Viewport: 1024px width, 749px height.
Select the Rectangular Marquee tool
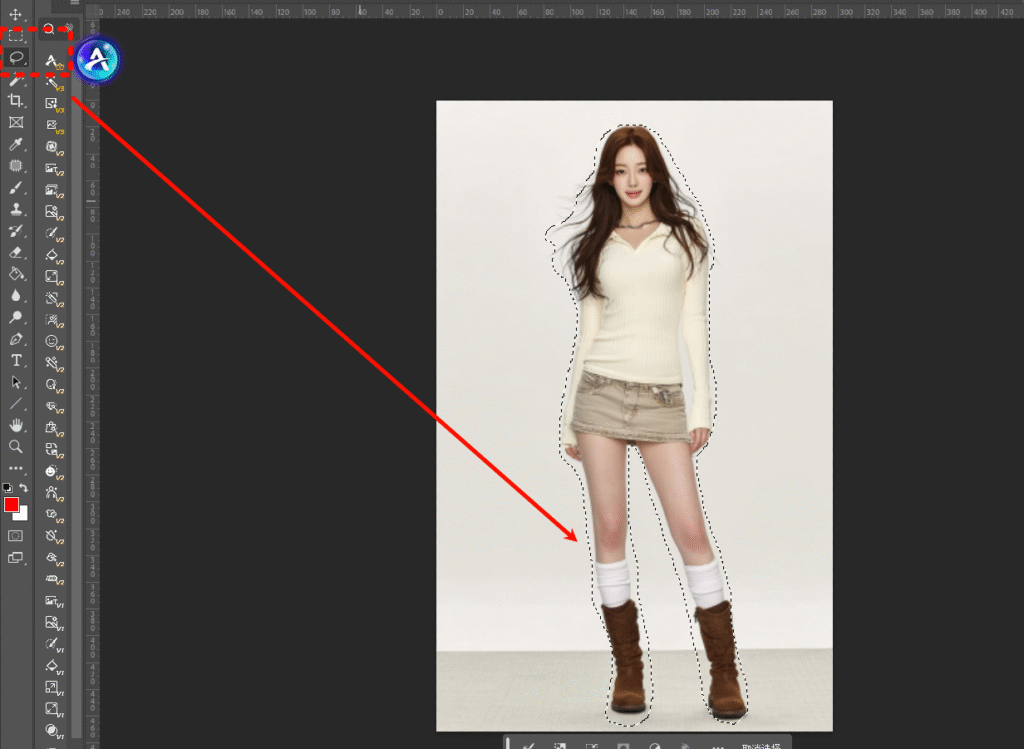pyautogui.click(x=16, y=36)
